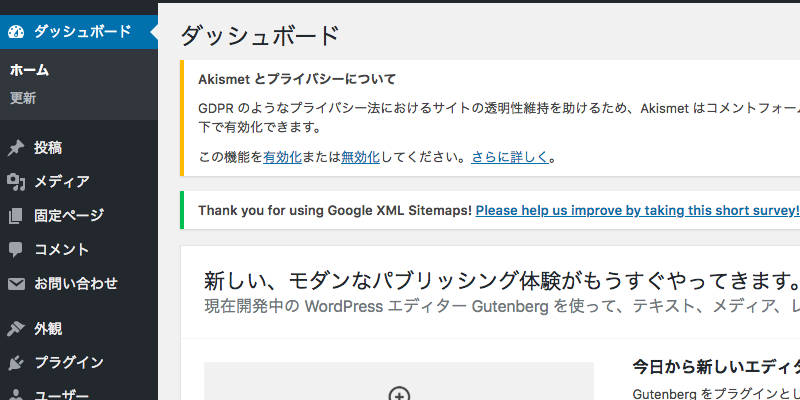
Task: Open the さらに詳しく link
Action: [x=510, y=157]
